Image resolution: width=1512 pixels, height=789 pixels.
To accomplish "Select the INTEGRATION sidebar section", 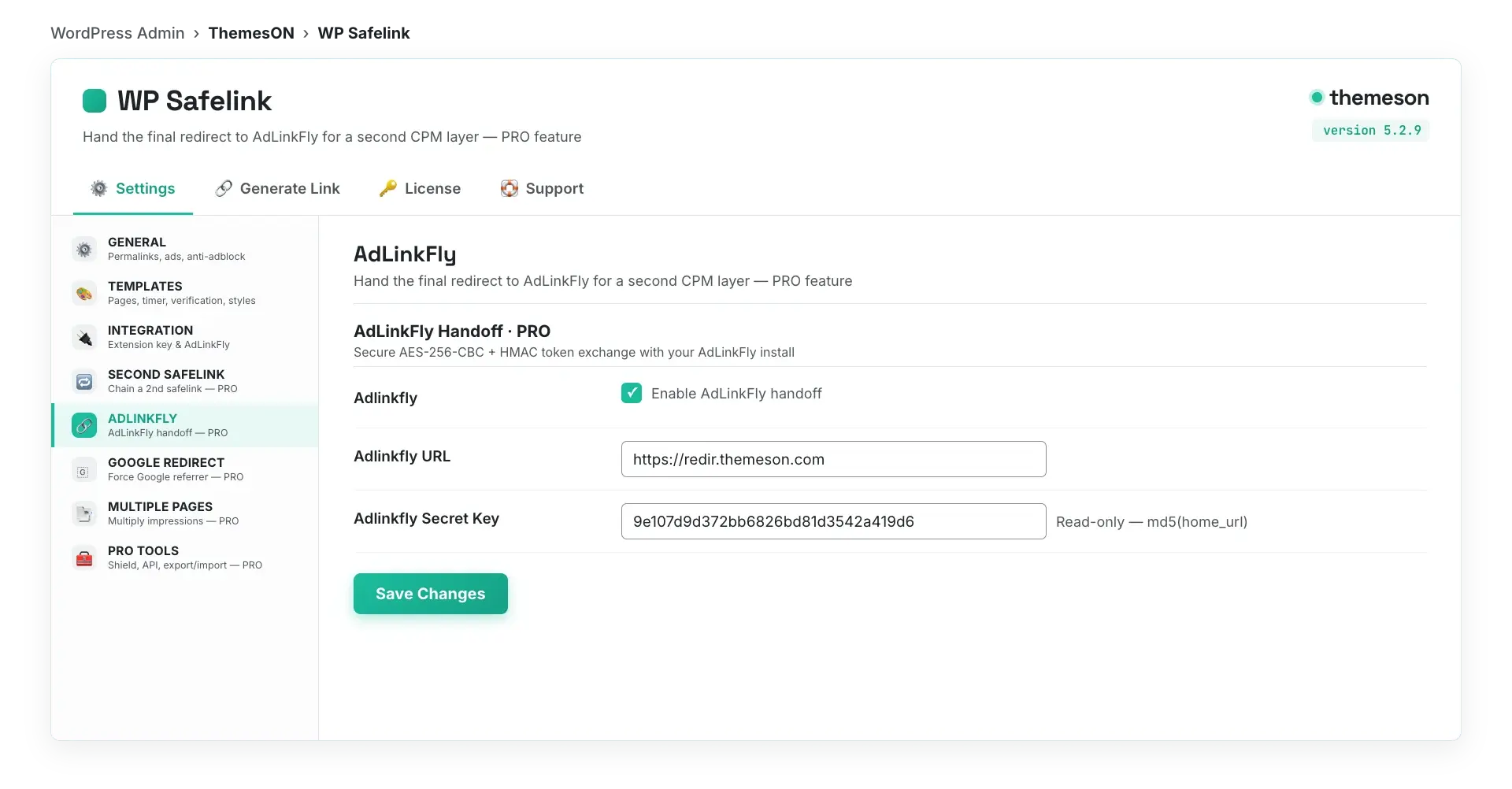I will tap(185, 337).
